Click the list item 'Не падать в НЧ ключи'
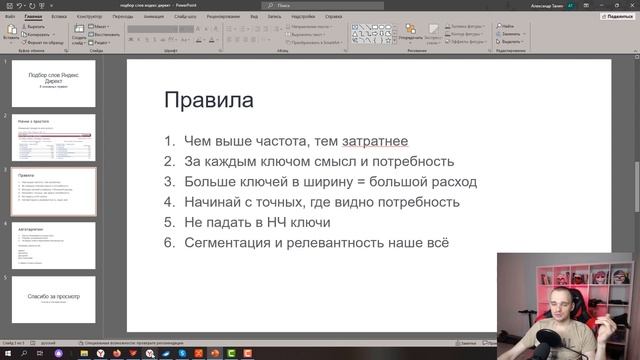Image resolution: width=640 pixels, height=360 pixels. (x=257, y=222)
